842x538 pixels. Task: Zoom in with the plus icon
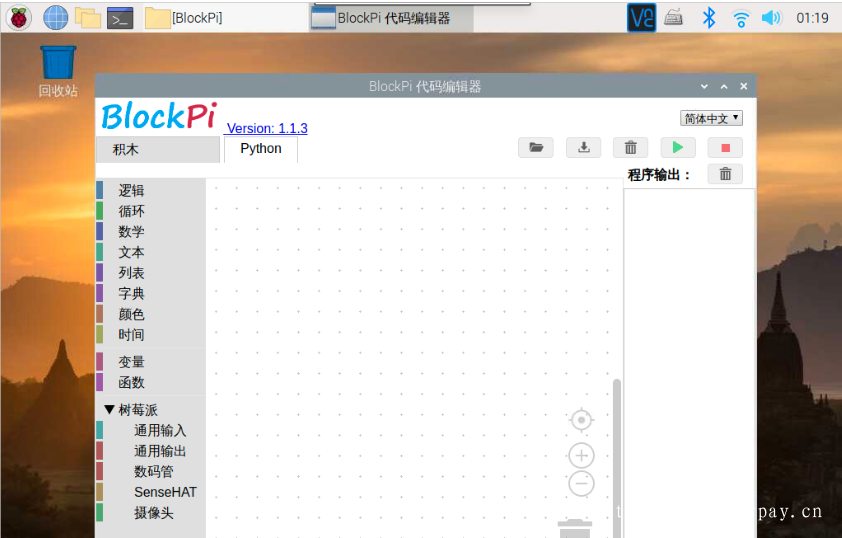(581, 456)
